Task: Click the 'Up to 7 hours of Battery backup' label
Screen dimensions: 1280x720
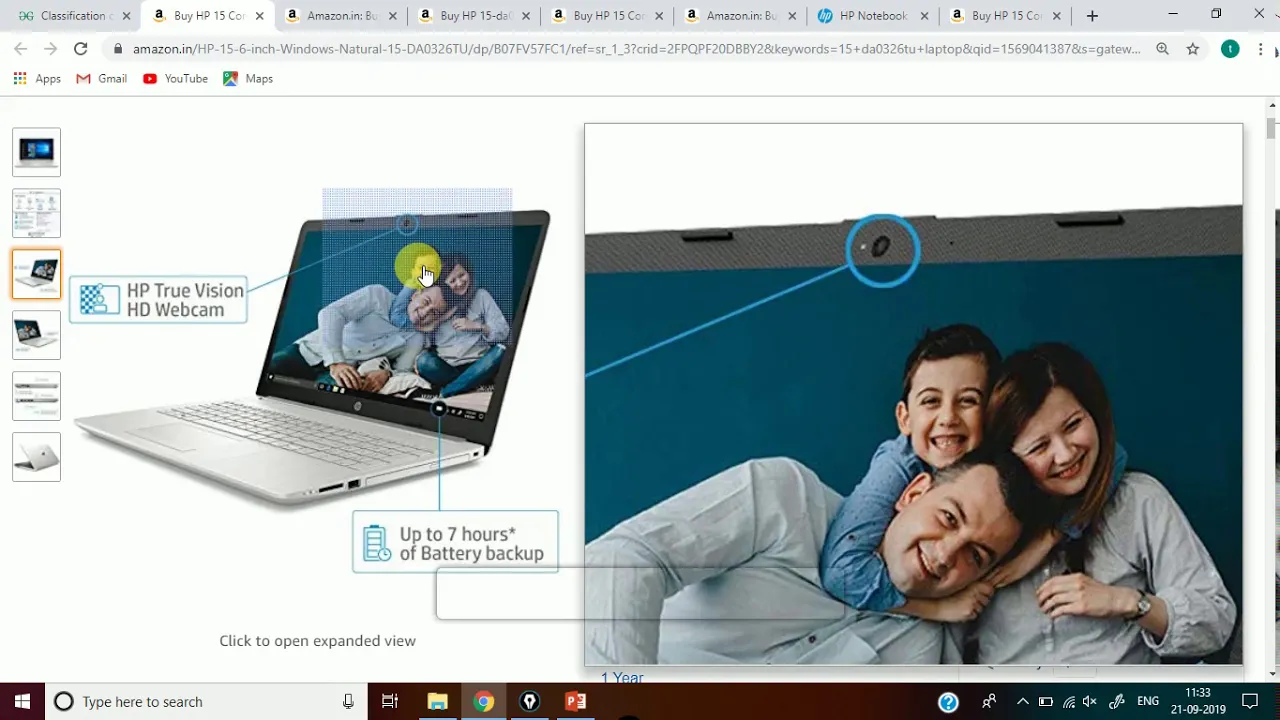Action: [x=455, y=543]
